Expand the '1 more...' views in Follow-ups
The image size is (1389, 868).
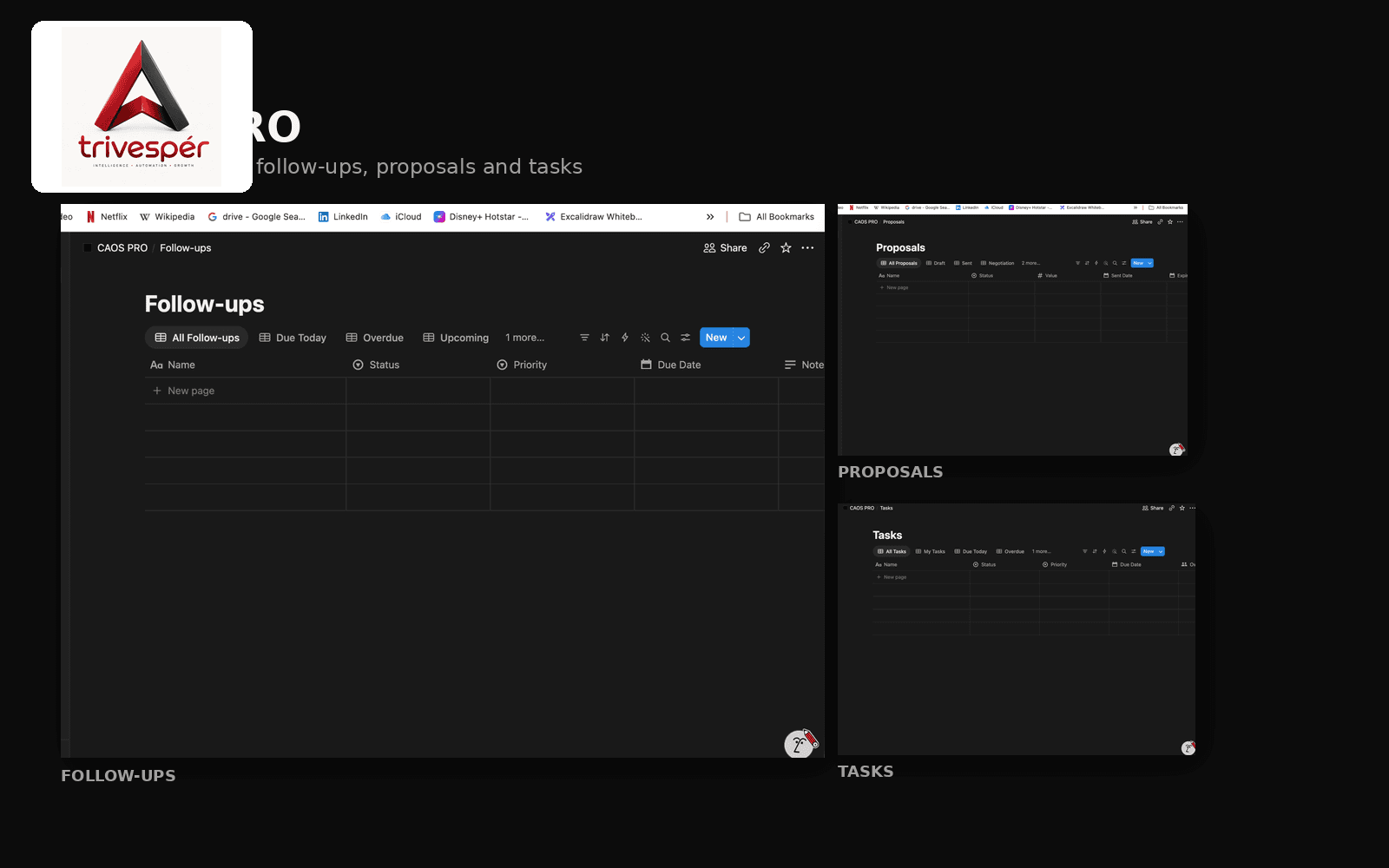pos(525,338)
